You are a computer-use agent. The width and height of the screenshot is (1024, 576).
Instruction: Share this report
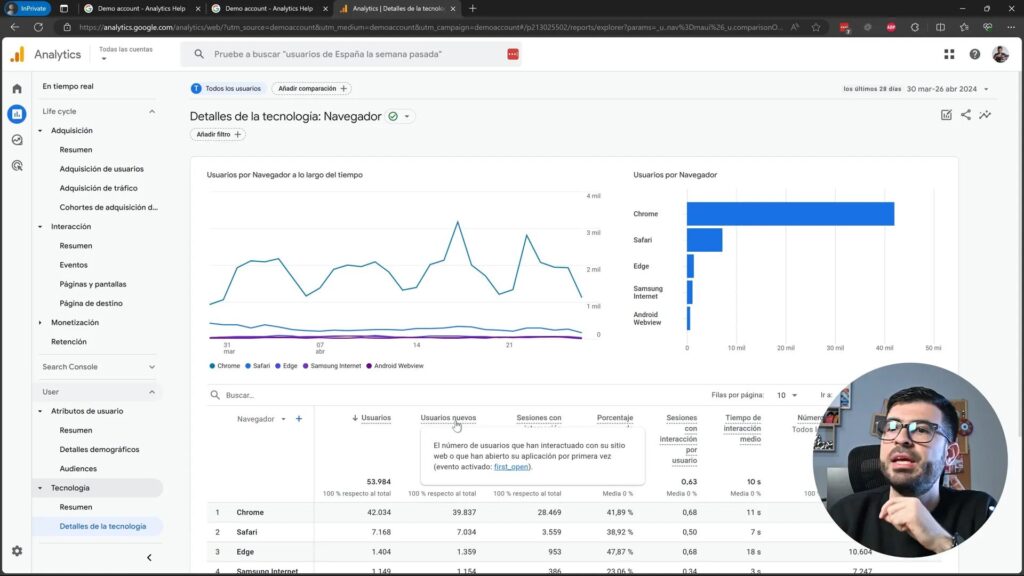point(965,115)
